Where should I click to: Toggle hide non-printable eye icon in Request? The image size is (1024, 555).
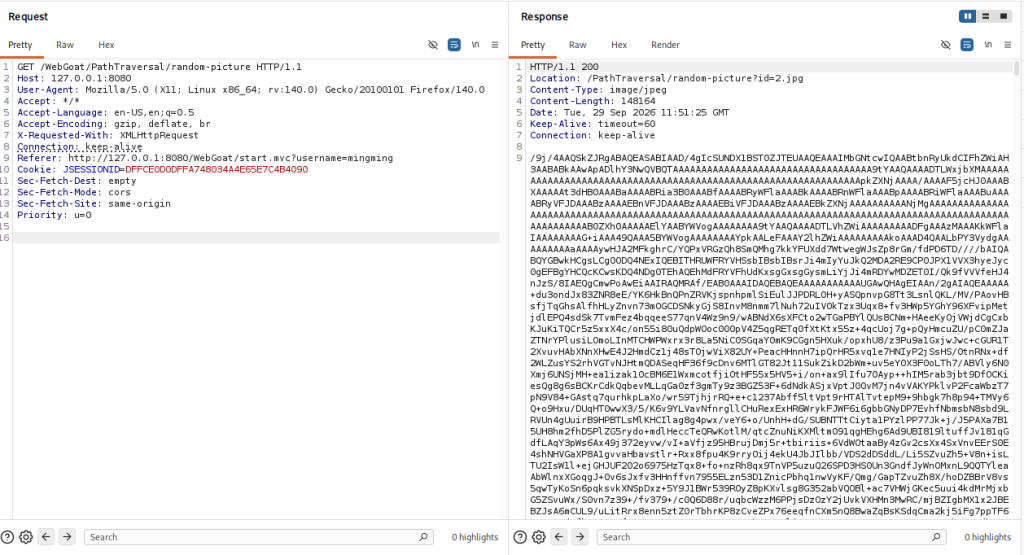point(433,45)
